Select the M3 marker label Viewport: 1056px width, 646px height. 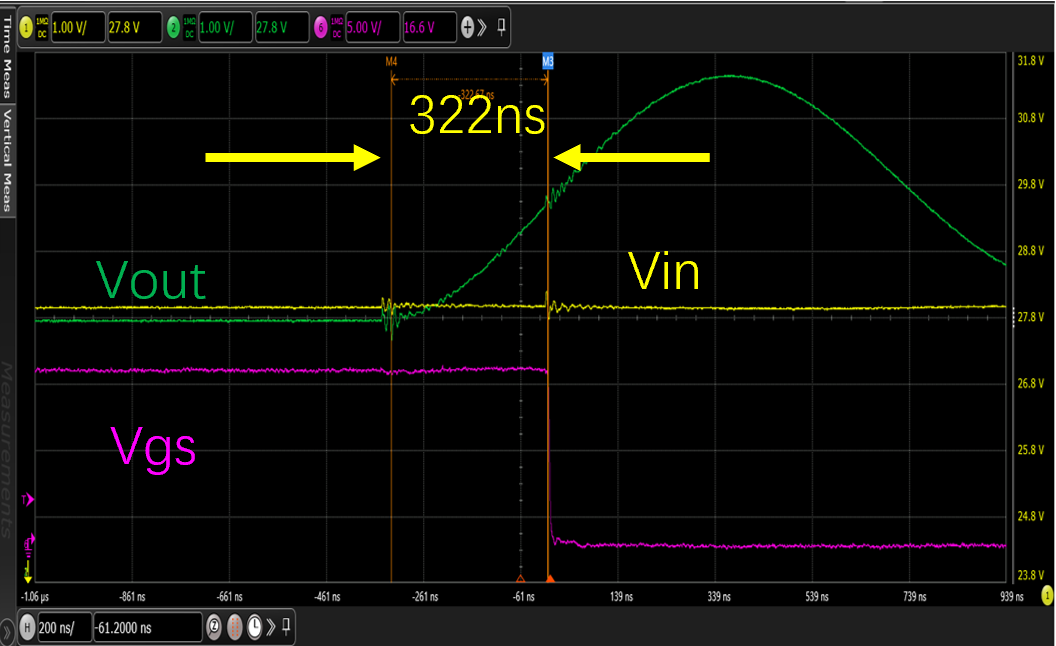[547, 62]
